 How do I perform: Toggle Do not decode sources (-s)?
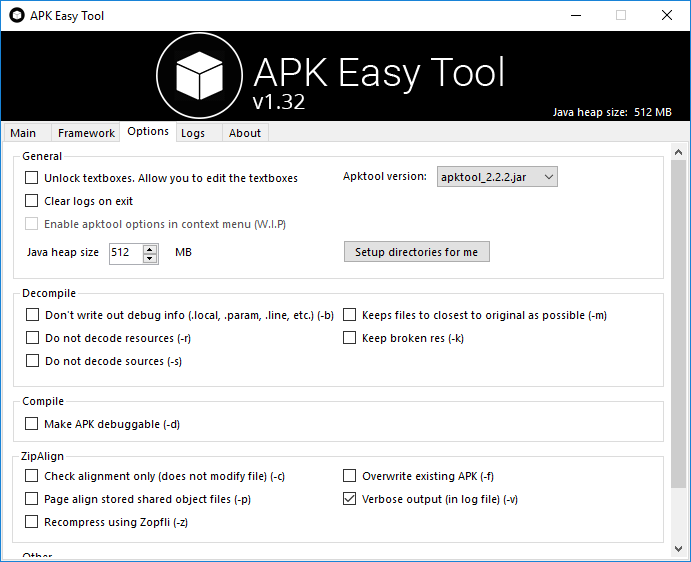click(32, 361)
